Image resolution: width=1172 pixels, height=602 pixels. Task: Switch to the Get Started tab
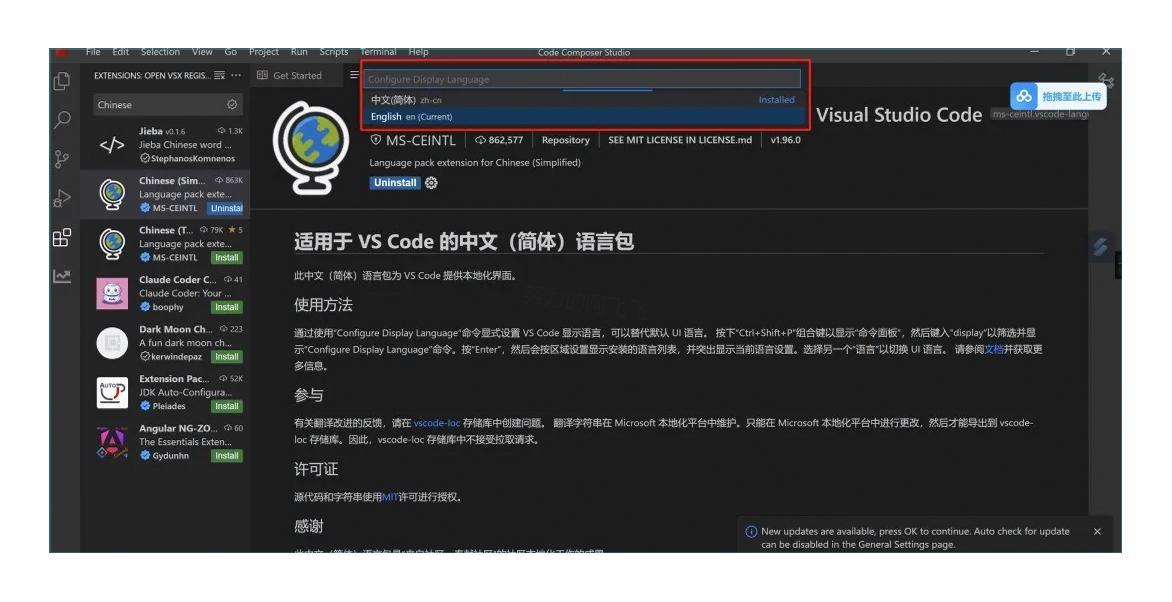point(290,76)
